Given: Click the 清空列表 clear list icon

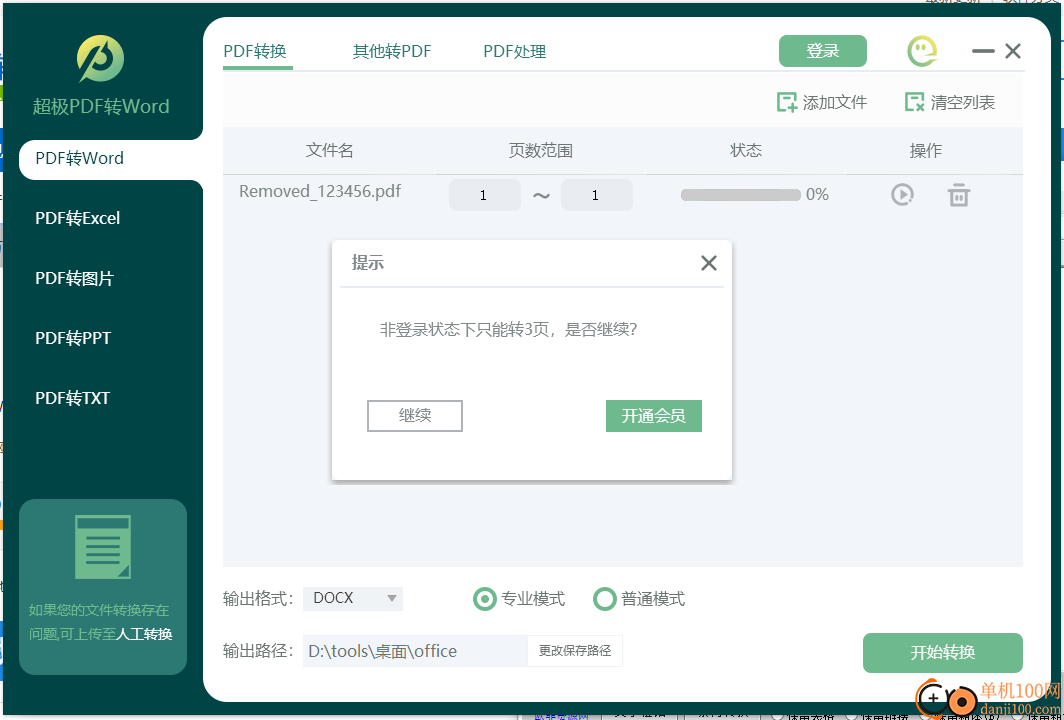Looking at the screenshot, I should (915, 102).
